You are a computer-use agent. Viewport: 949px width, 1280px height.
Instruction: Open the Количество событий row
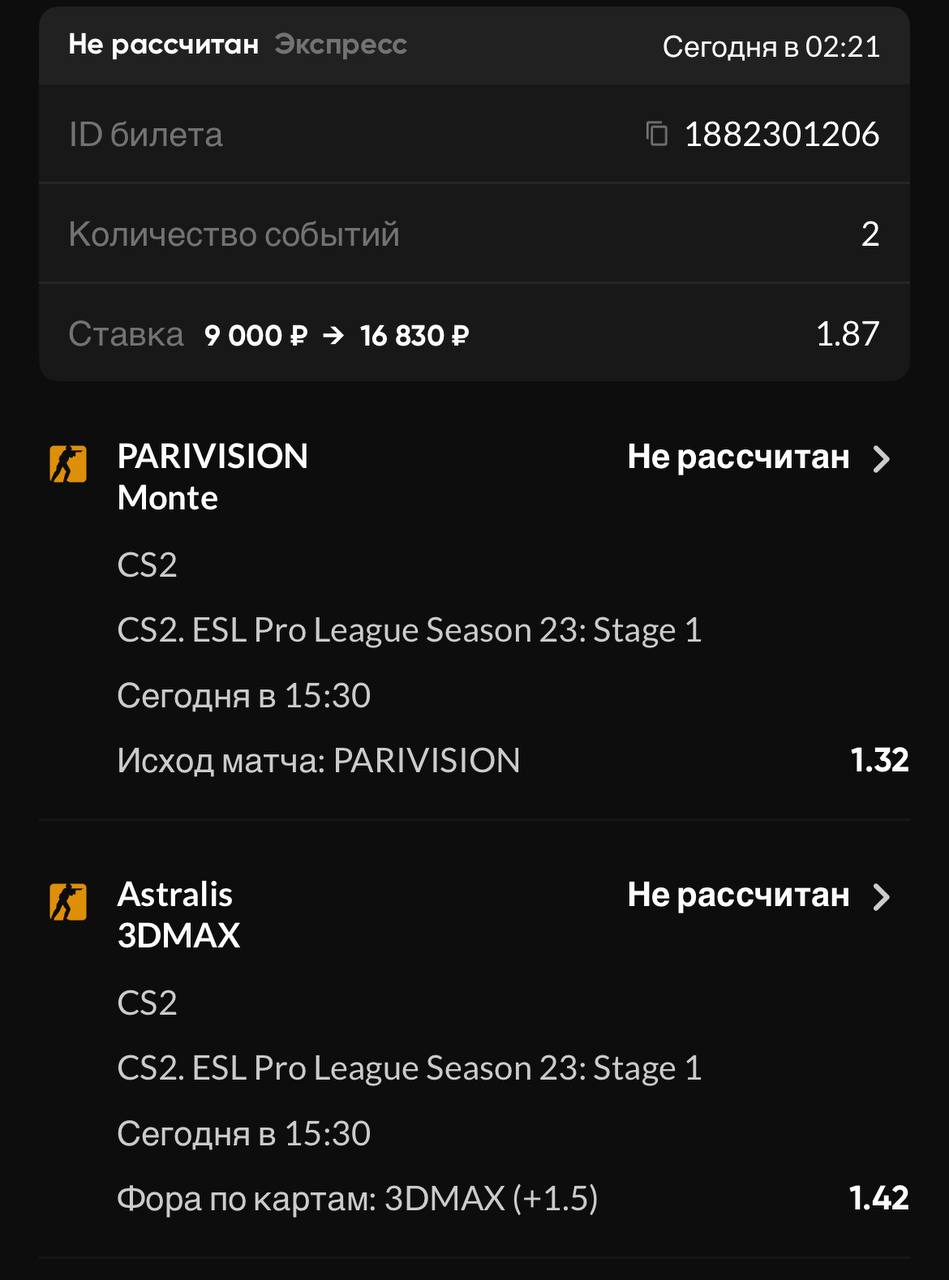pos(474,234)
